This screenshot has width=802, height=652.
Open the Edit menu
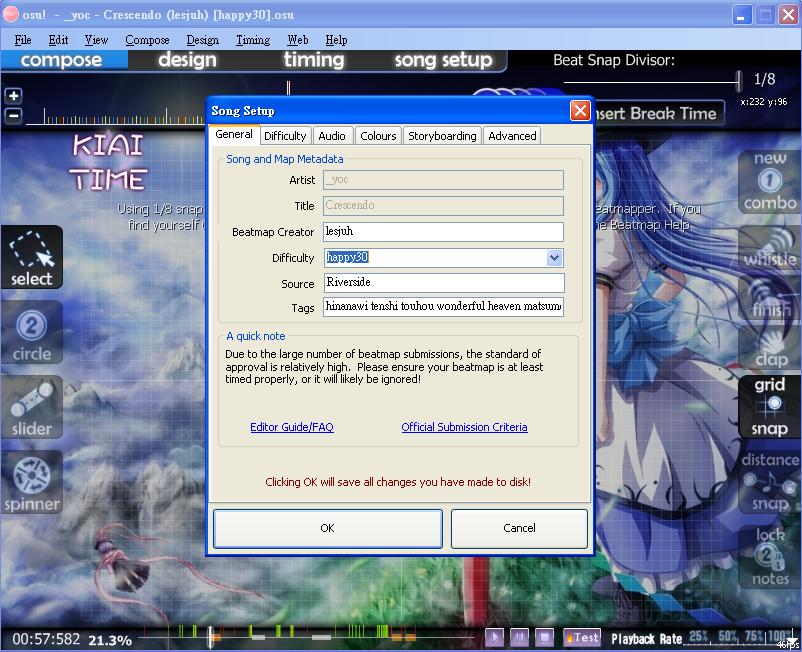coord(58,40)
